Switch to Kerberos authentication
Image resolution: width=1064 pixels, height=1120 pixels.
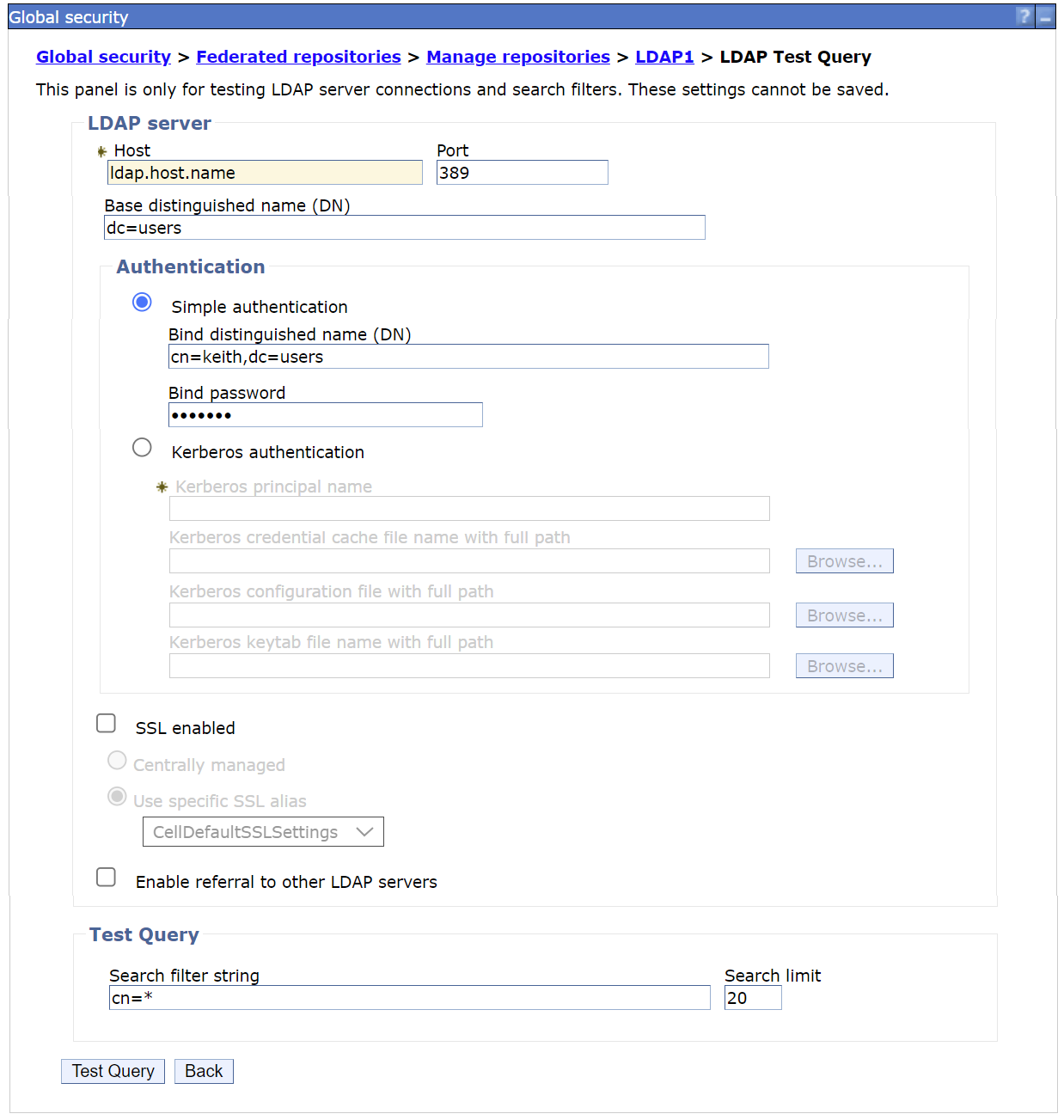tap(142, 447)
